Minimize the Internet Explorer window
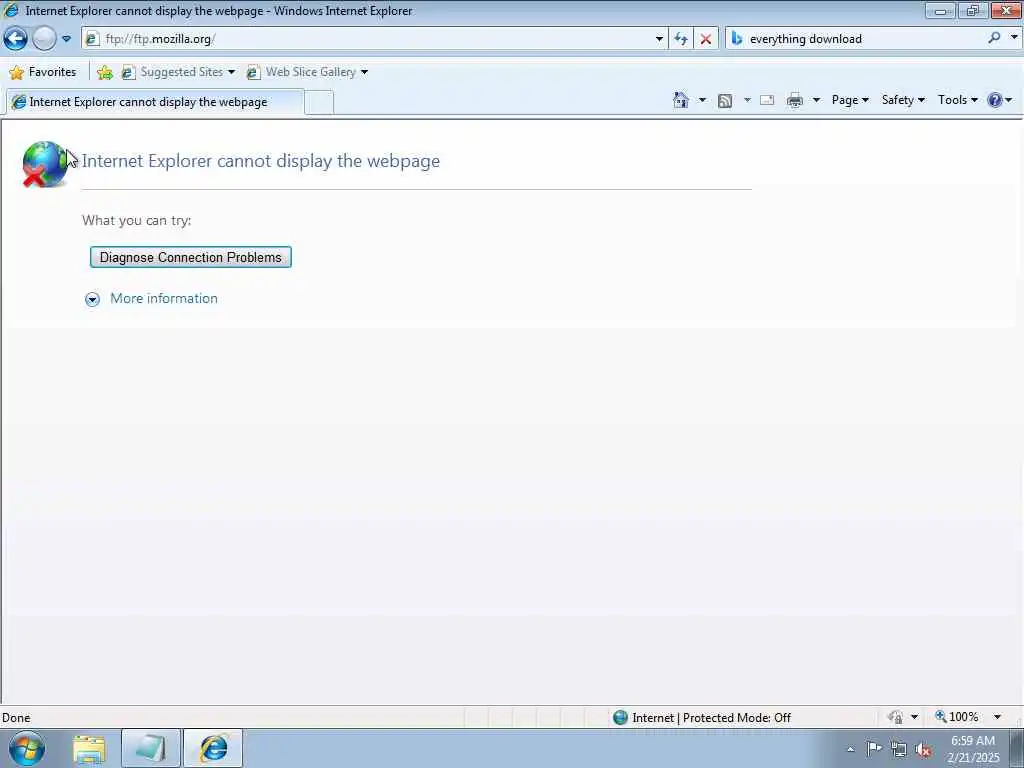Image resolution: width=1024 pixels, height=768 pixels. click(940, 10)
